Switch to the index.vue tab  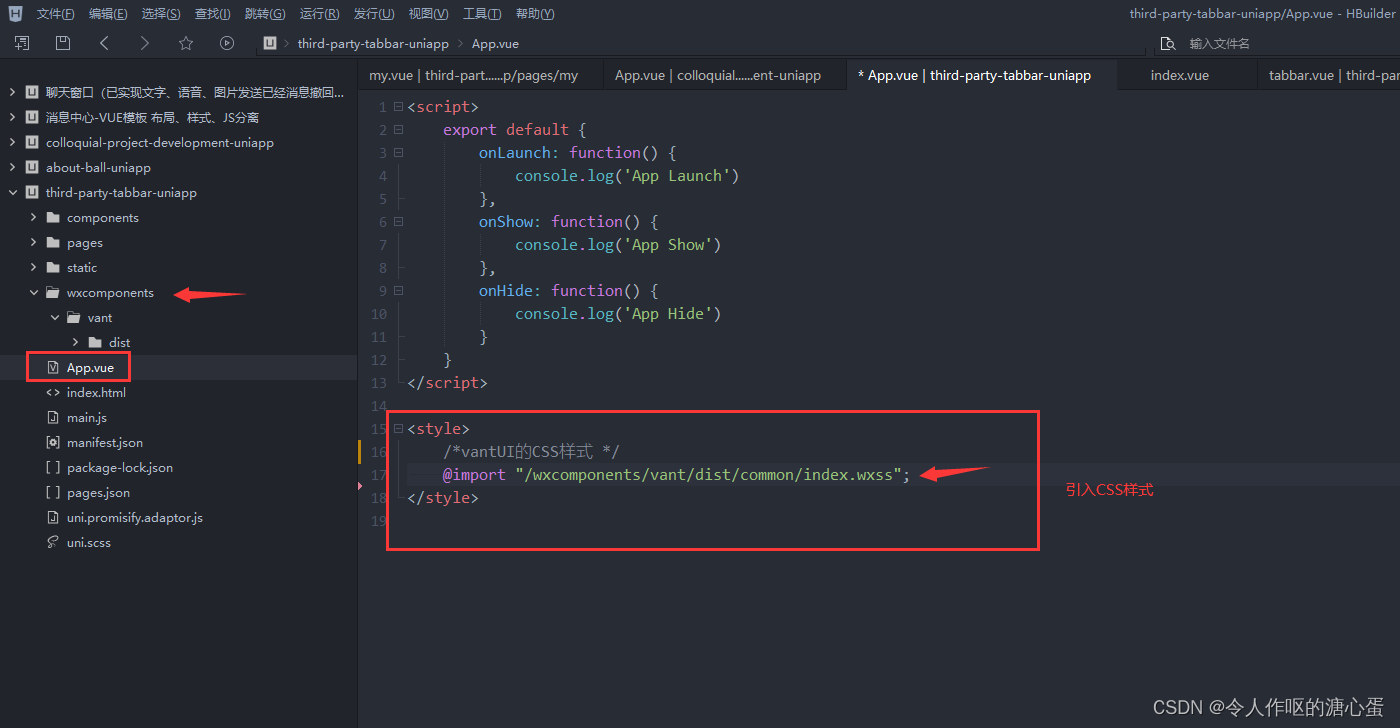point(1179,75)
